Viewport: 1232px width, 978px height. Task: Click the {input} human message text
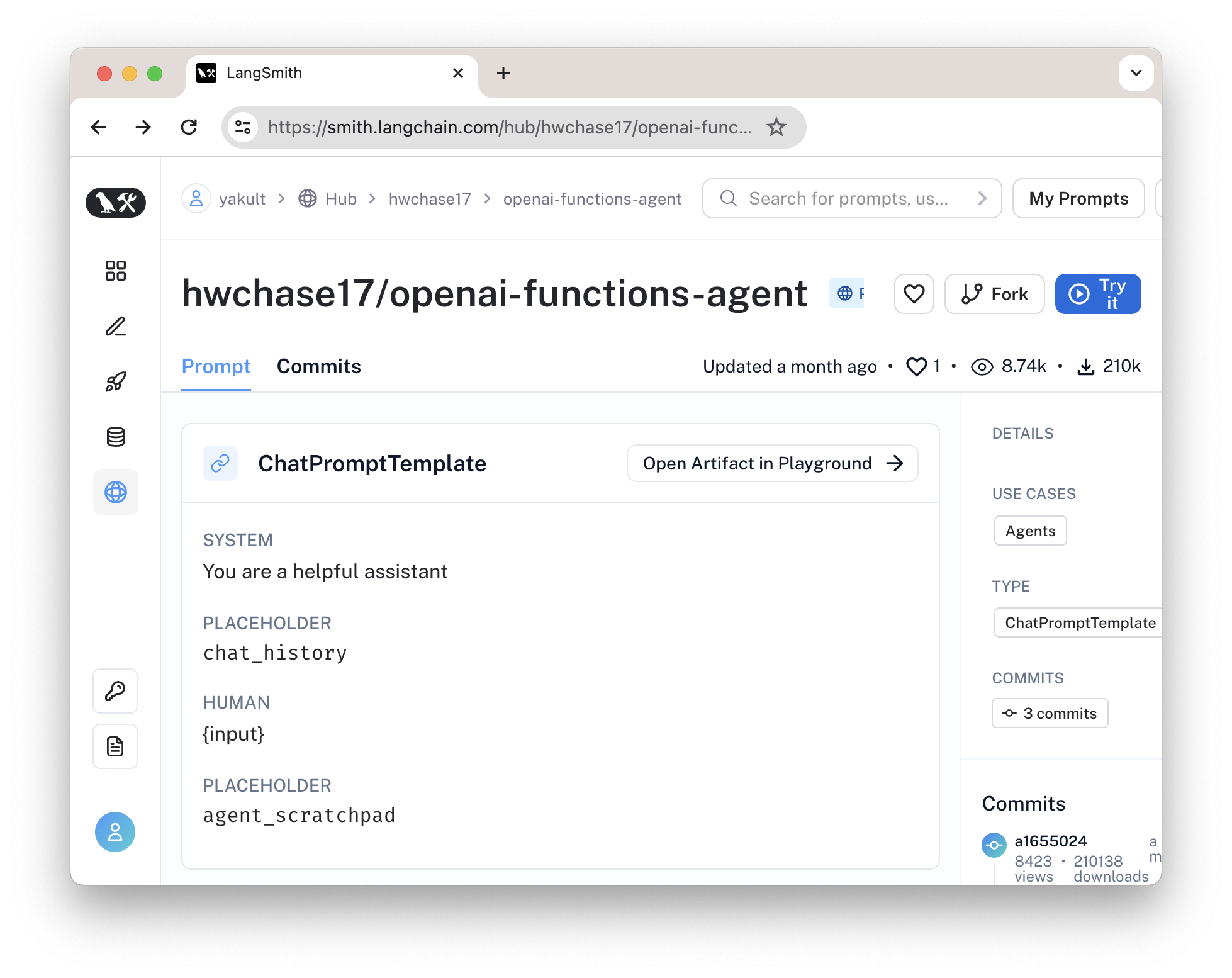point(233,734)
